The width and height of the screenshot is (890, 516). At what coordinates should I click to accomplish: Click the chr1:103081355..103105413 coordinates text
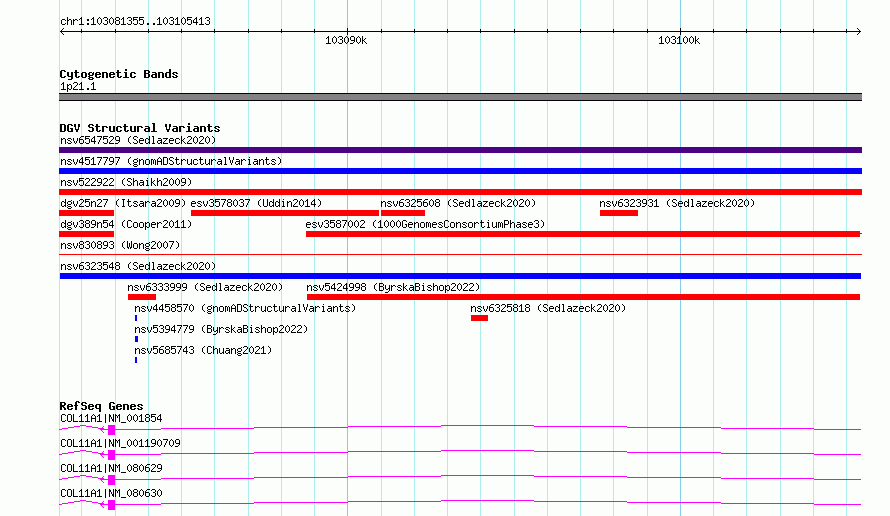(135, 21)
